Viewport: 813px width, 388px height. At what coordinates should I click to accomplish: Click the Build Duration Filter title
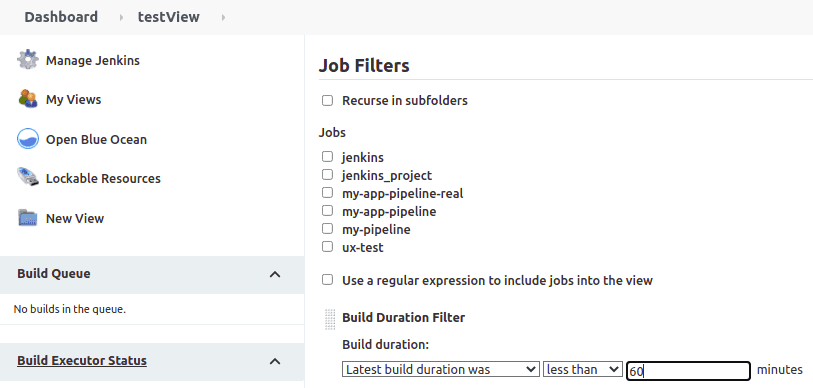click(403, 317)
